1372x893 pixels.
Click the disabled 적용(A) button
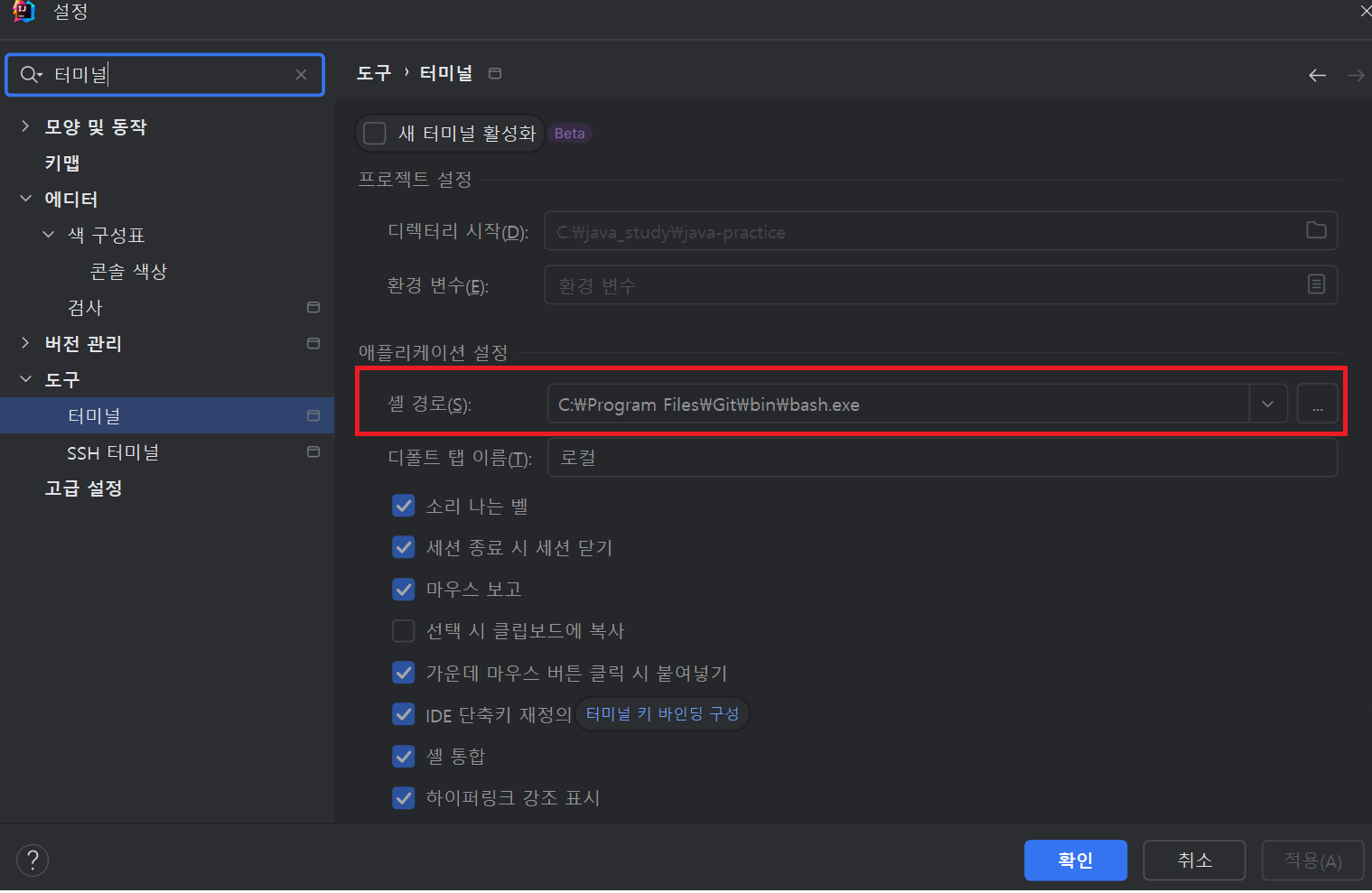(1312, 860)
